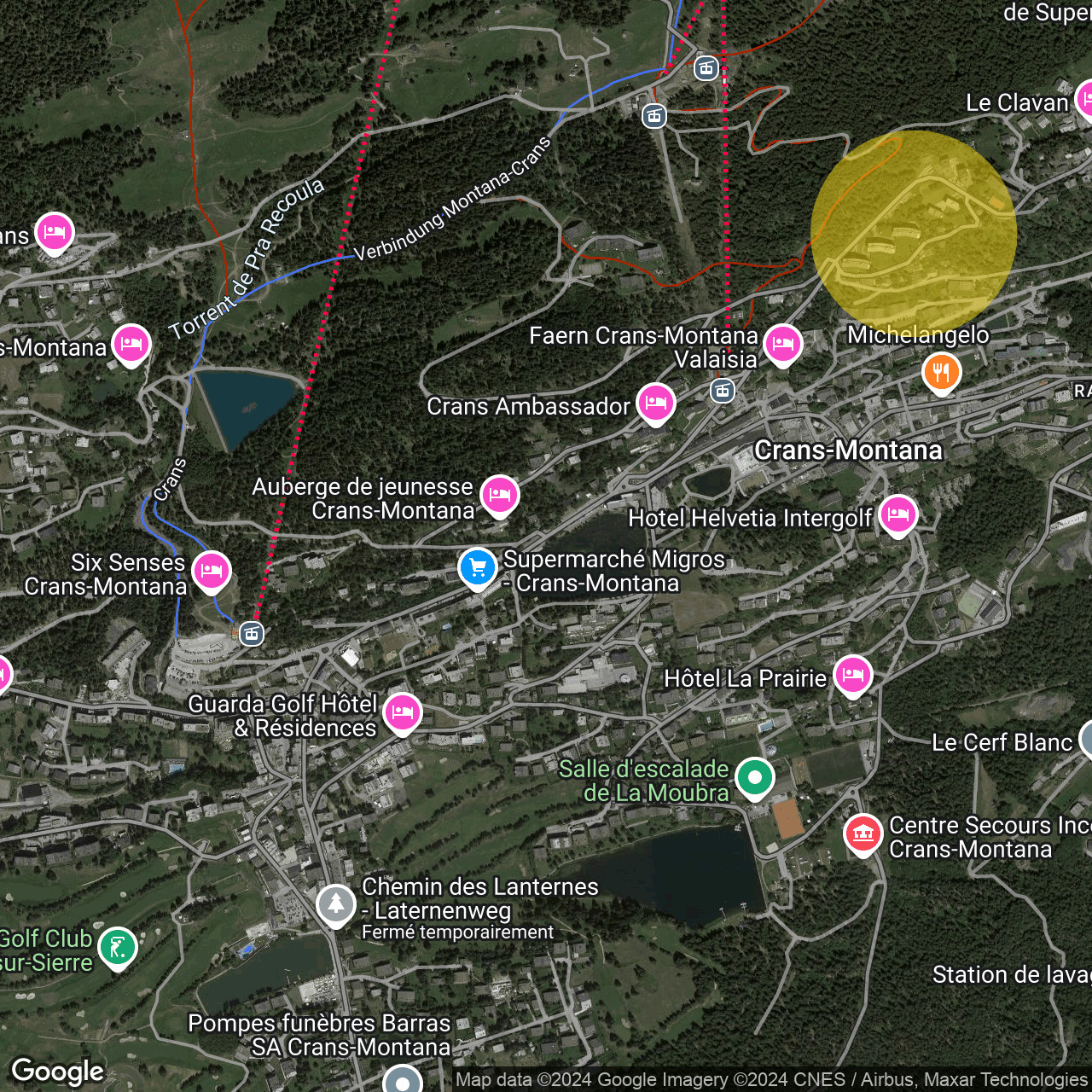Select the Chemin des Lanternes tree pin
Screen dimensions: 1092x1092
(336, 903)
